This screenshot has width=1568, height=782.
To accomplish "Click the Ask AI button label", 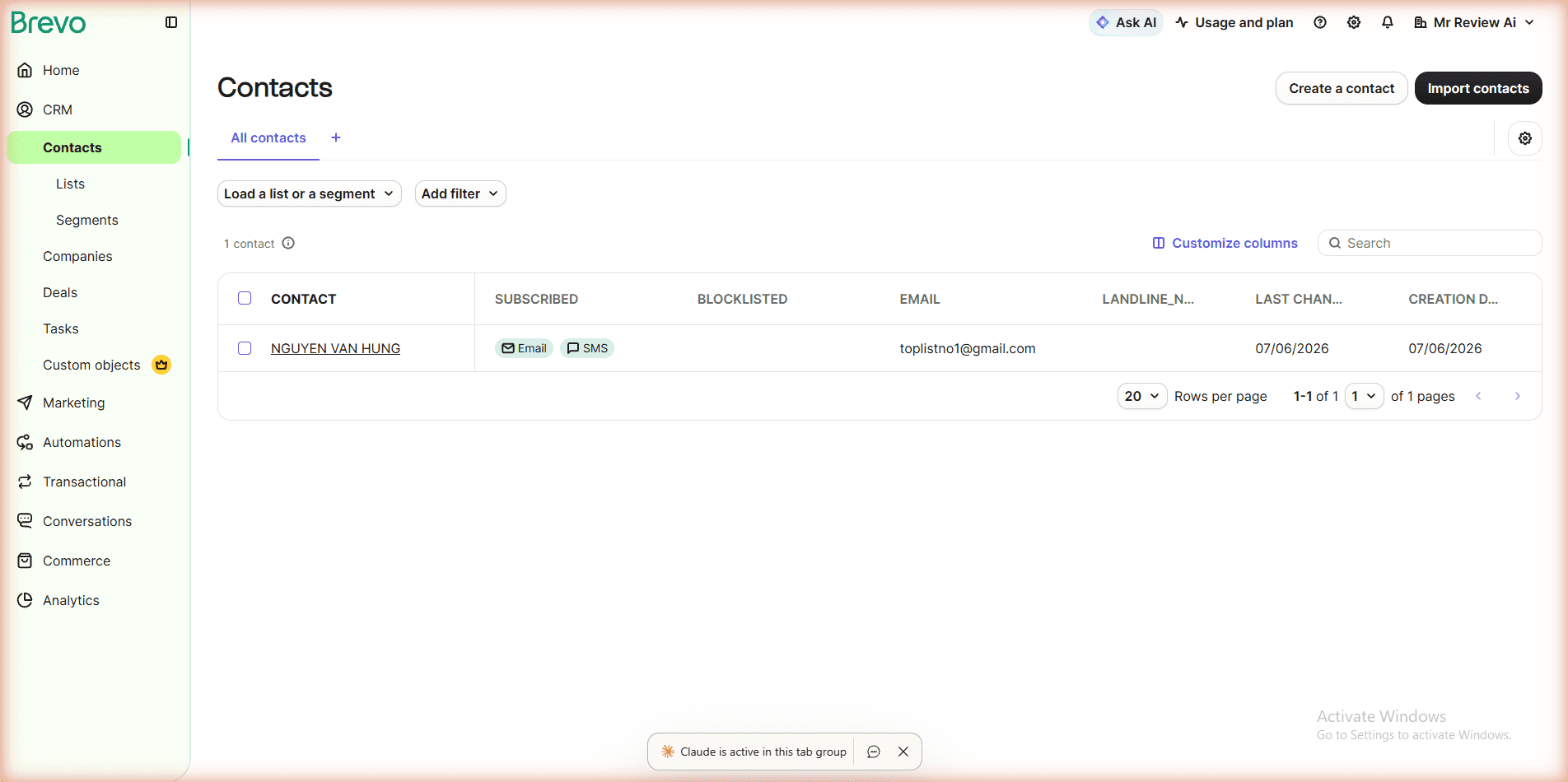I will pos(1136,22).
